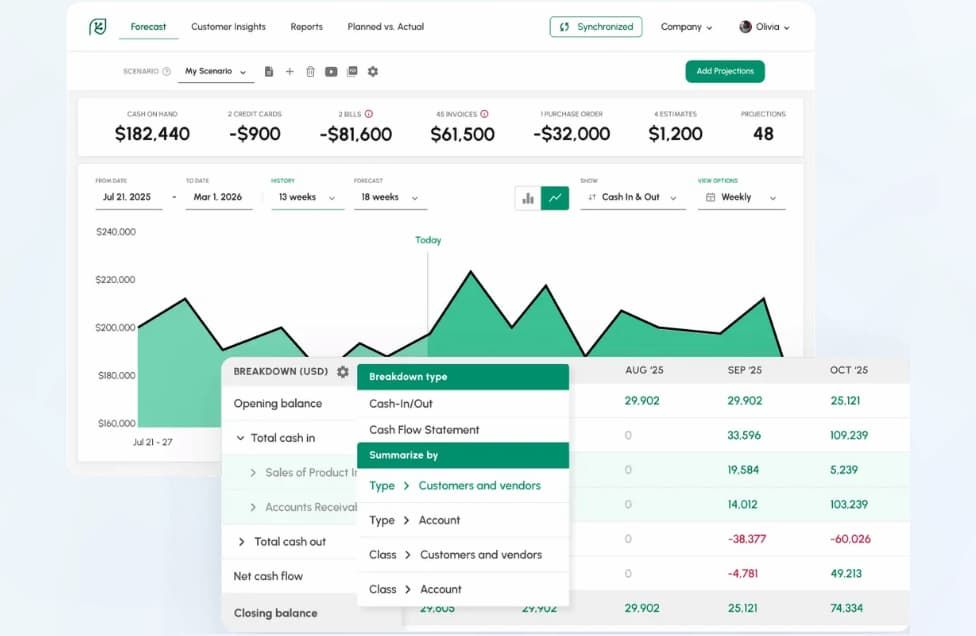This screenshot has height=636, width=976.
Task: Click the Bills -$81,600 value
Action: [x=355, y=134]
